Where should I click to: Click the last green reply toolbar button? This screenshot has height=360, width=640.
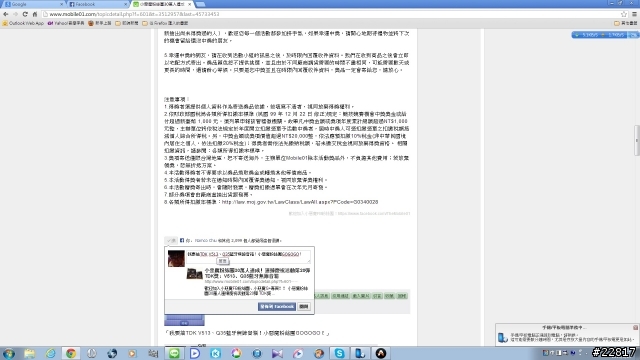[x=402, y=296]
